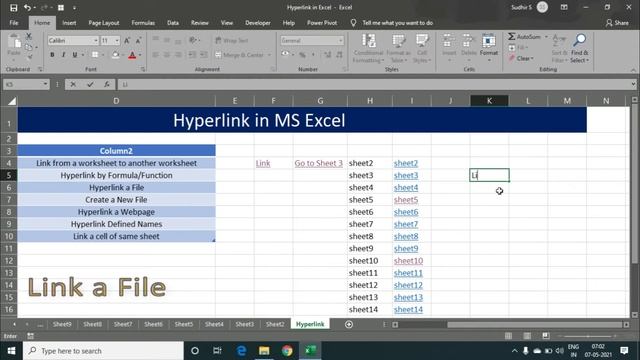Open Alignment settings dialog launcher
This screenshot has height=360, width=640.
[273, 70]
